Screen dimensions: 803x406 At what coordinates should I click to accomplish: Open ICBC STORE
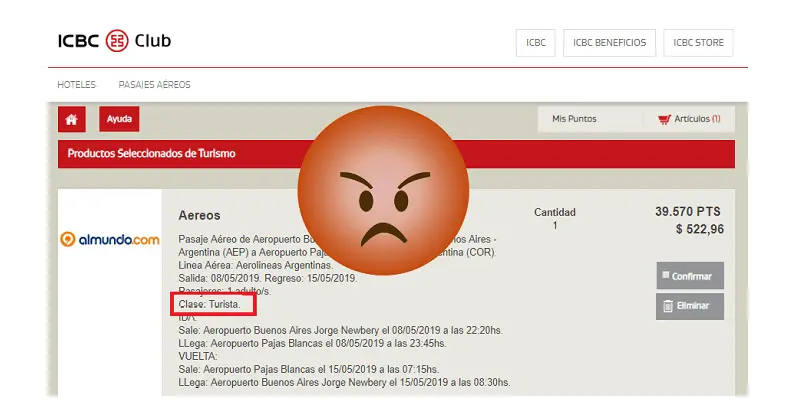[699, 43]
